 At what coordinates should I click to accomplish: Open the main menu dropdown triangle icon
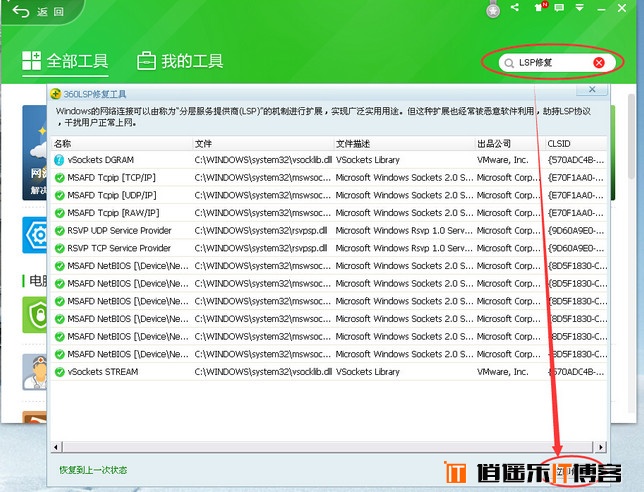580,7
